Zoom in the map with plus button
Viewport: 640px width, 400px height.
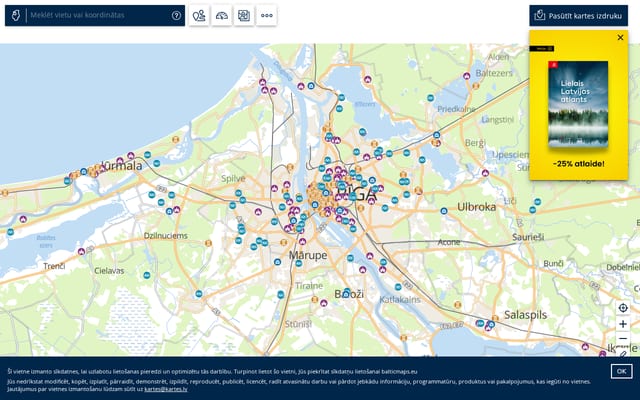(x=623, y=324)
